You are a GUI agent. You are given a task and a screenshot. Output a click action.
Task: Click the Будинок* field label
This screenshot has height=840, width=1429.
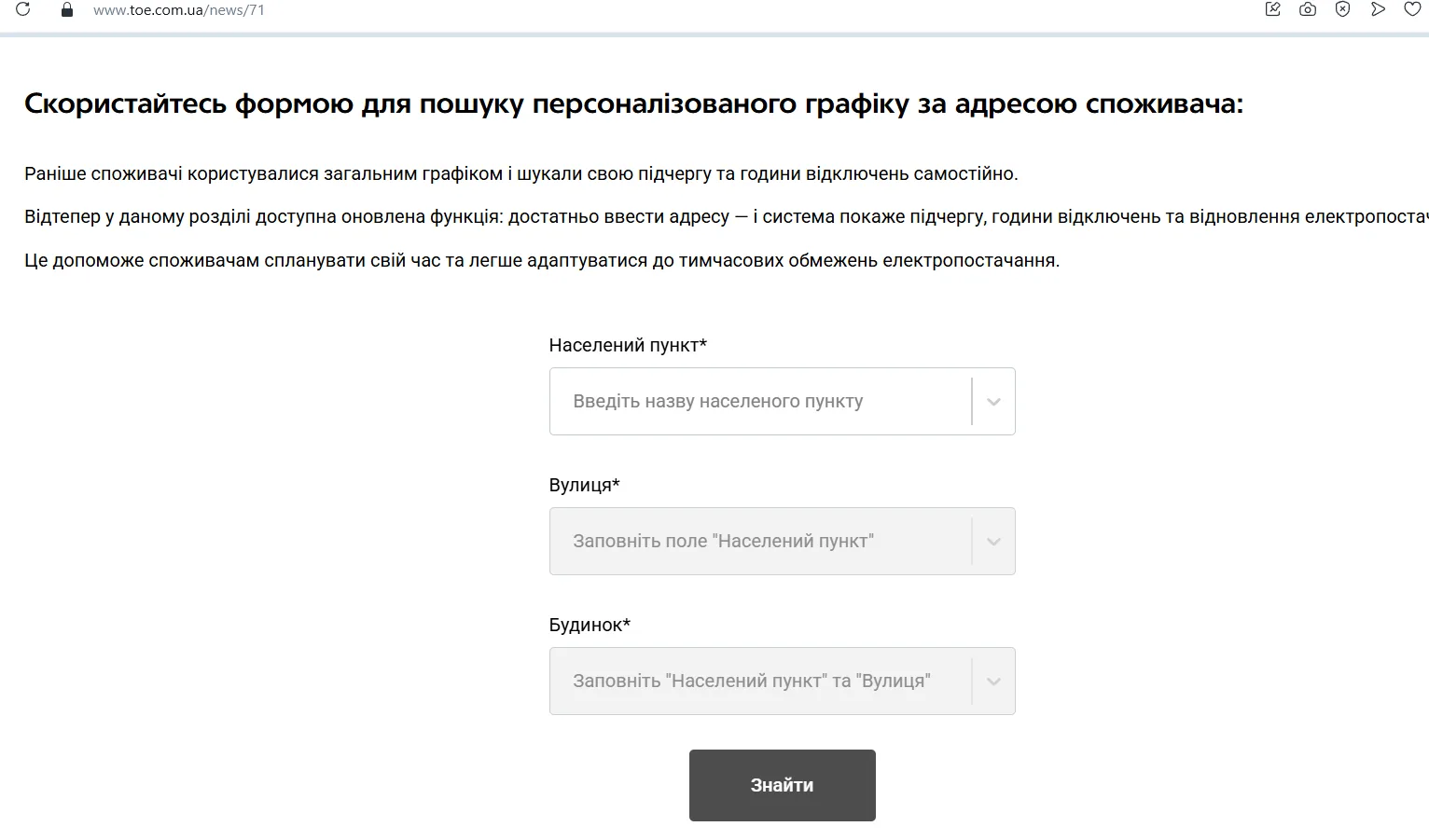[x=590, y=625]
